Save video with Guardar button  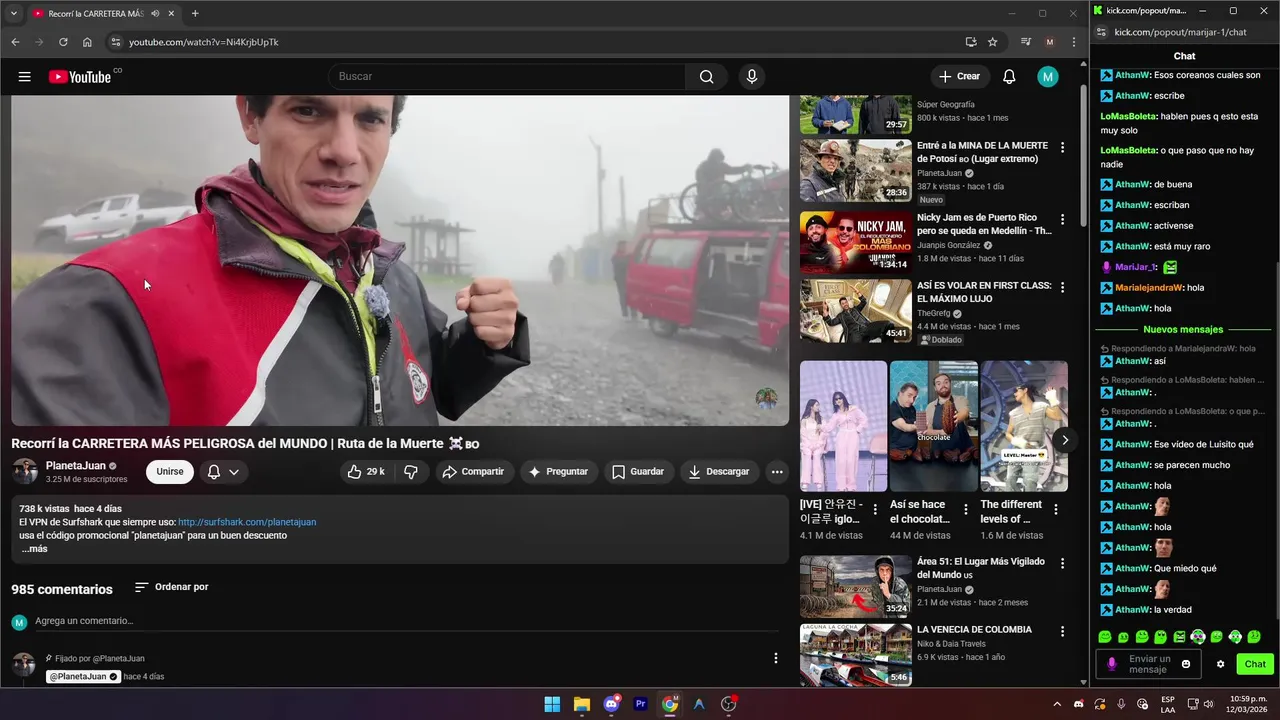[x=638, y=472]
